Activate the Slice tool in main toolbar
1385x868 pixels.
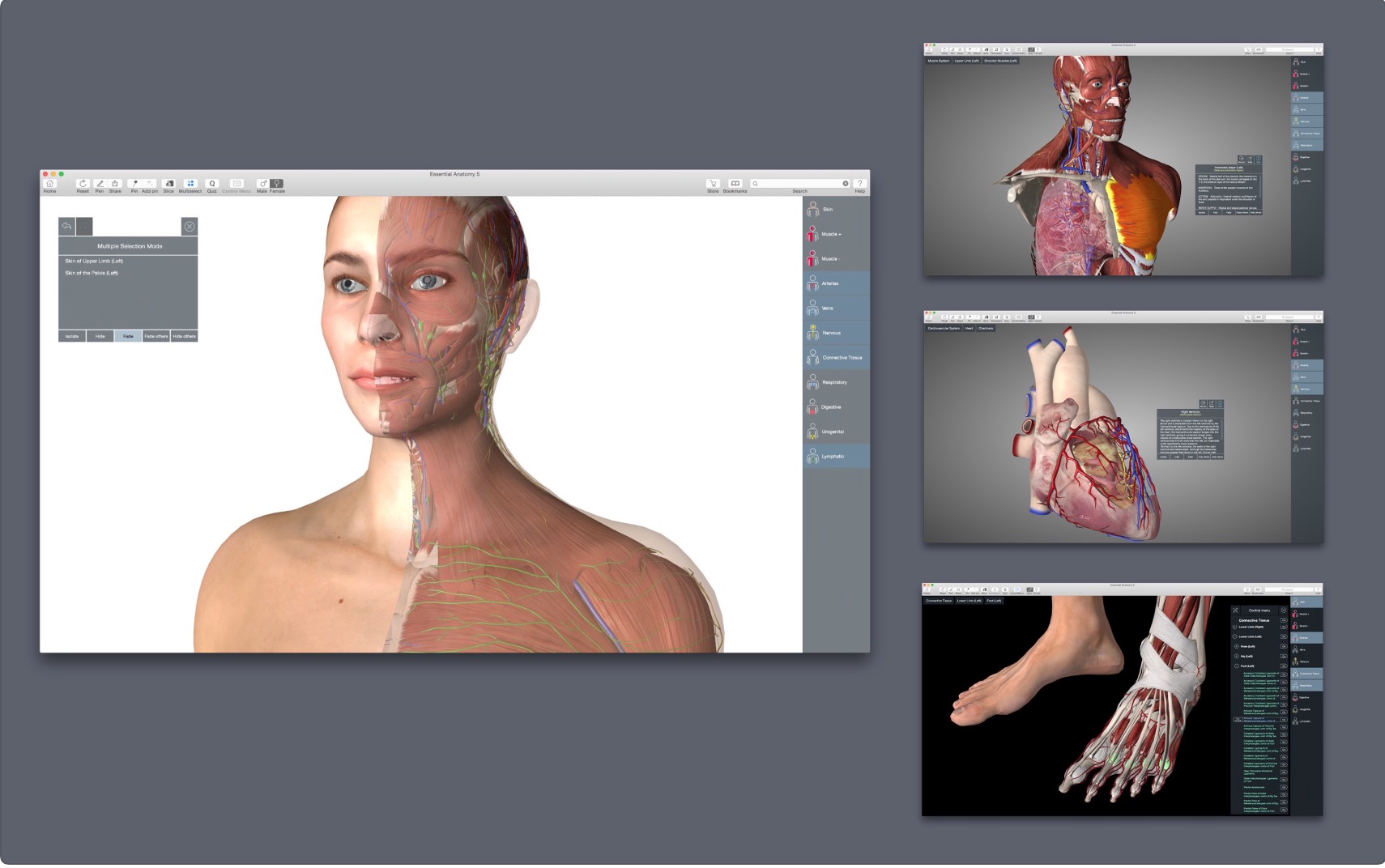168,185
